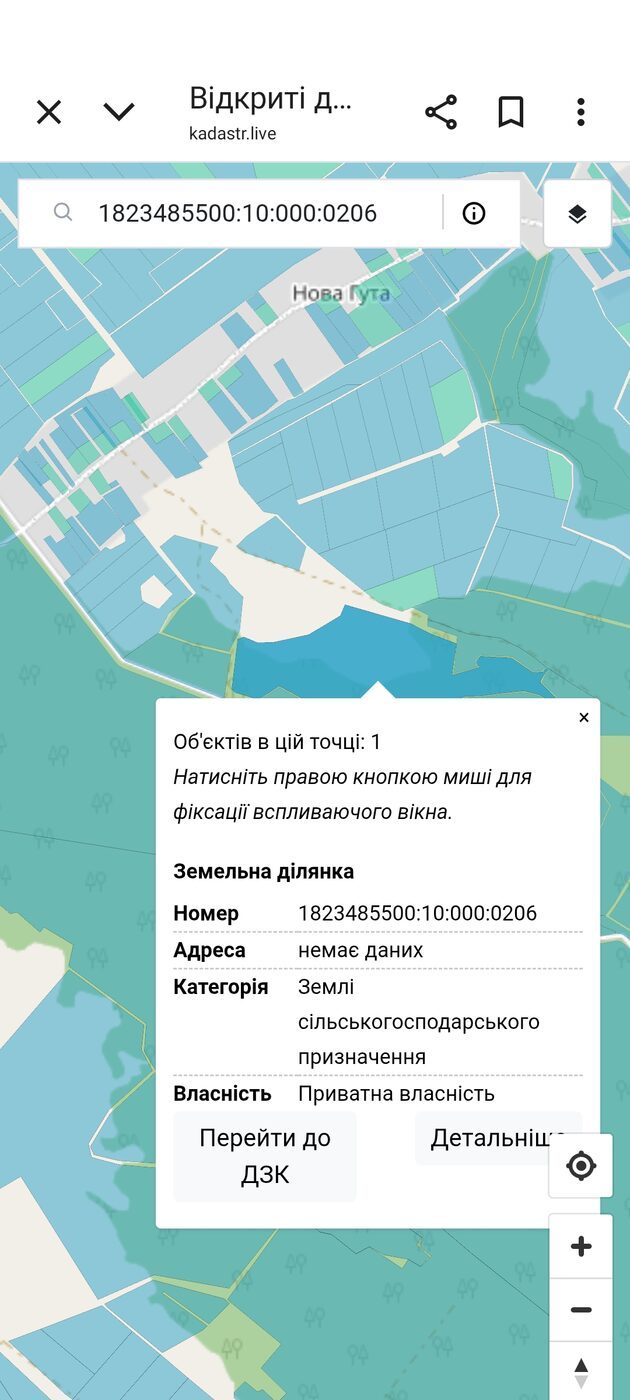
Task: Reset map bearing with compass button
Action: tap(581, 1371)
